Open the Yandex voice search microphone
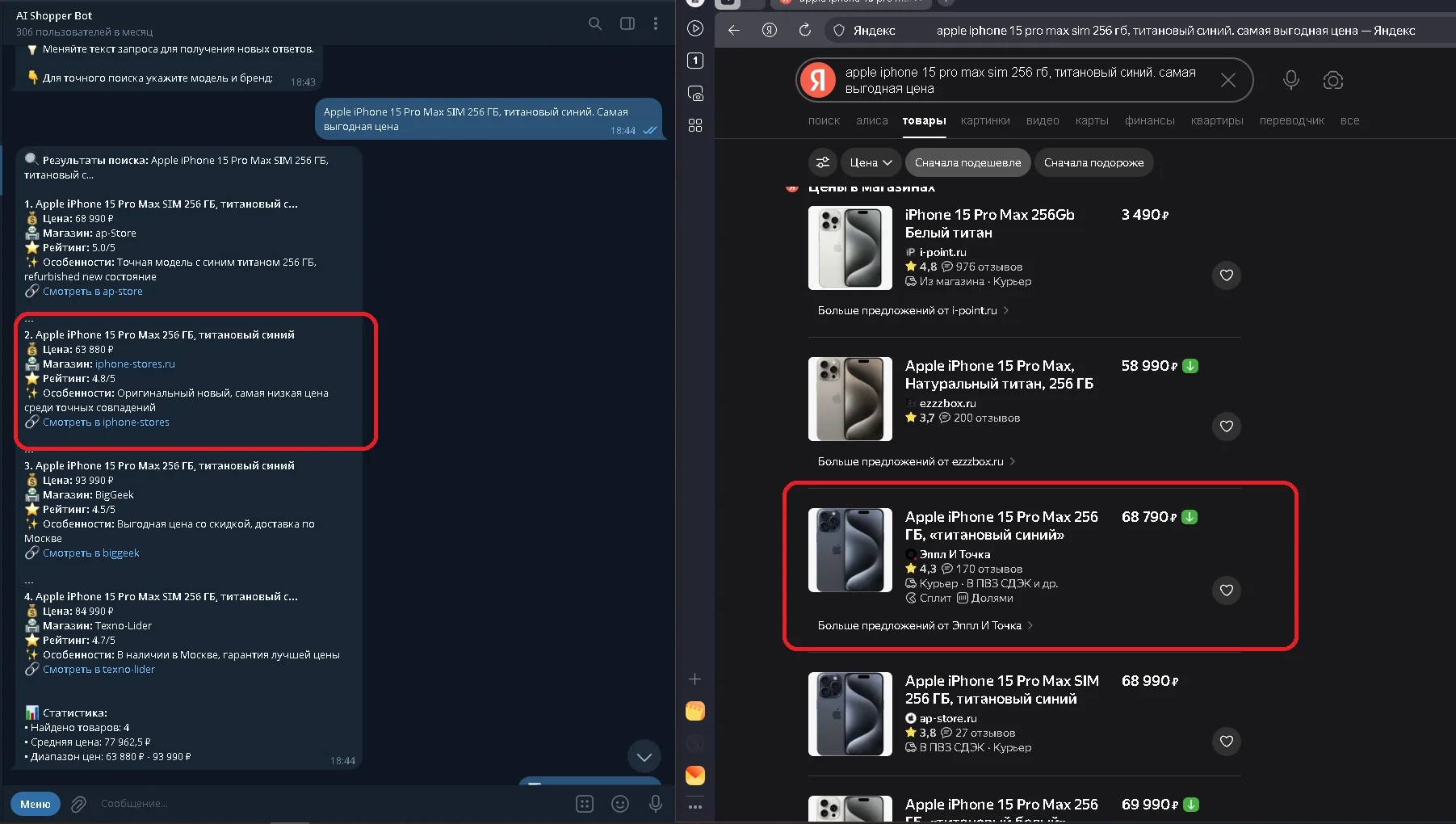The width and height of the screenshot is (1456, 824). (1291, 80)
